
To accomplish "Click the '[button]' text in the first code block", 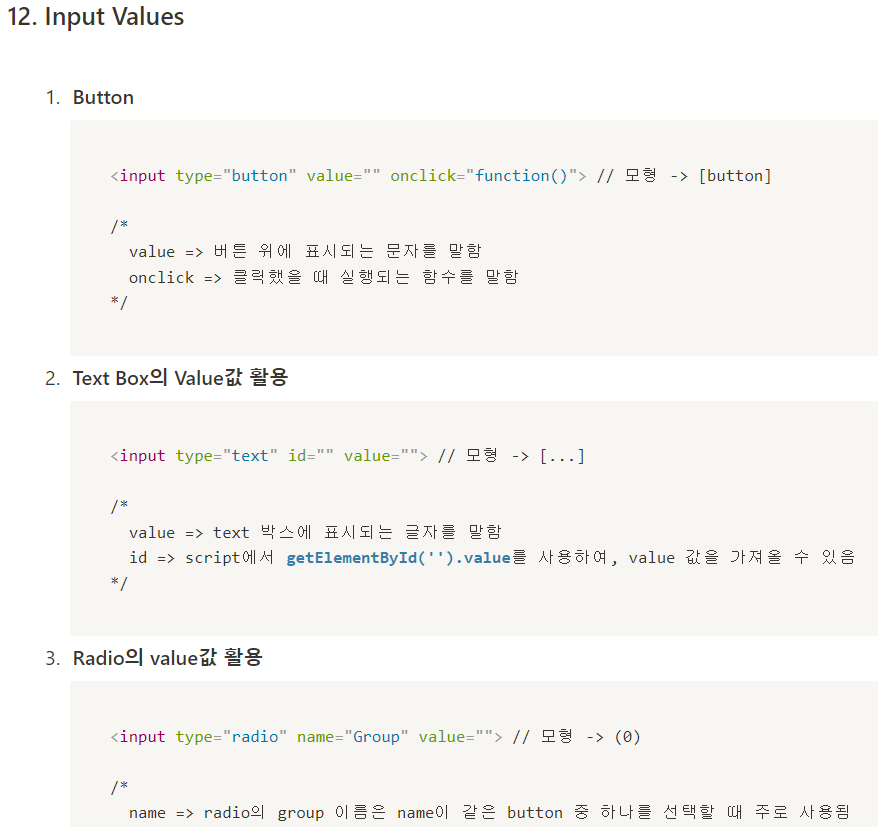I will pyautogui.click(x=735, y=176).
